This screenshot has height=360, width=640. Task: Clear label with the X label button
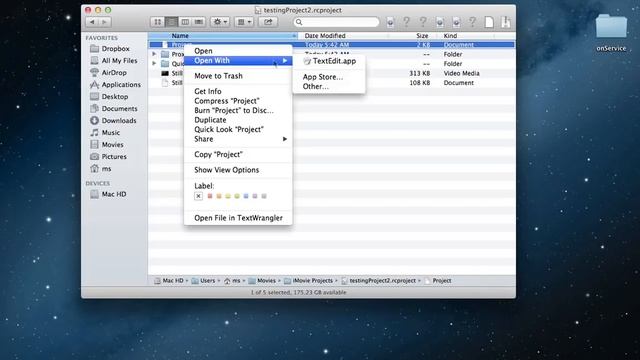198,196
